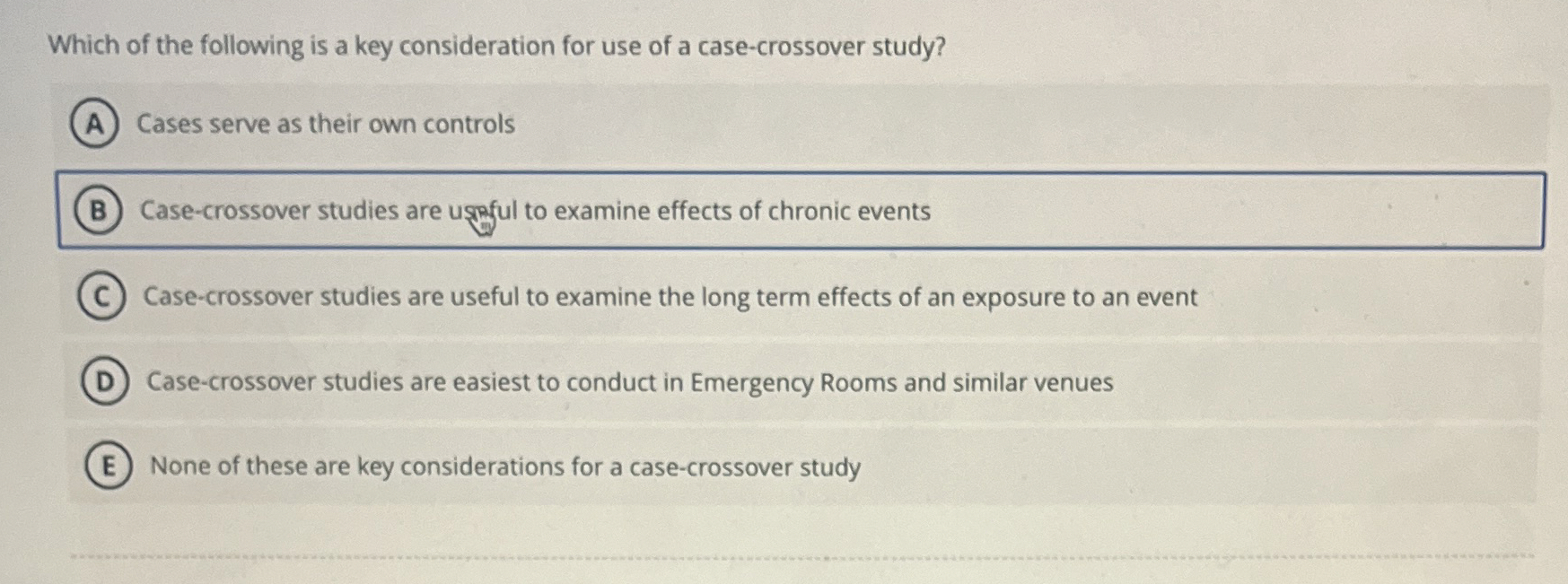Viewport: 1568px width, 584px height.
Task: Click the circled letter B marker
Action: coord(99,212)
